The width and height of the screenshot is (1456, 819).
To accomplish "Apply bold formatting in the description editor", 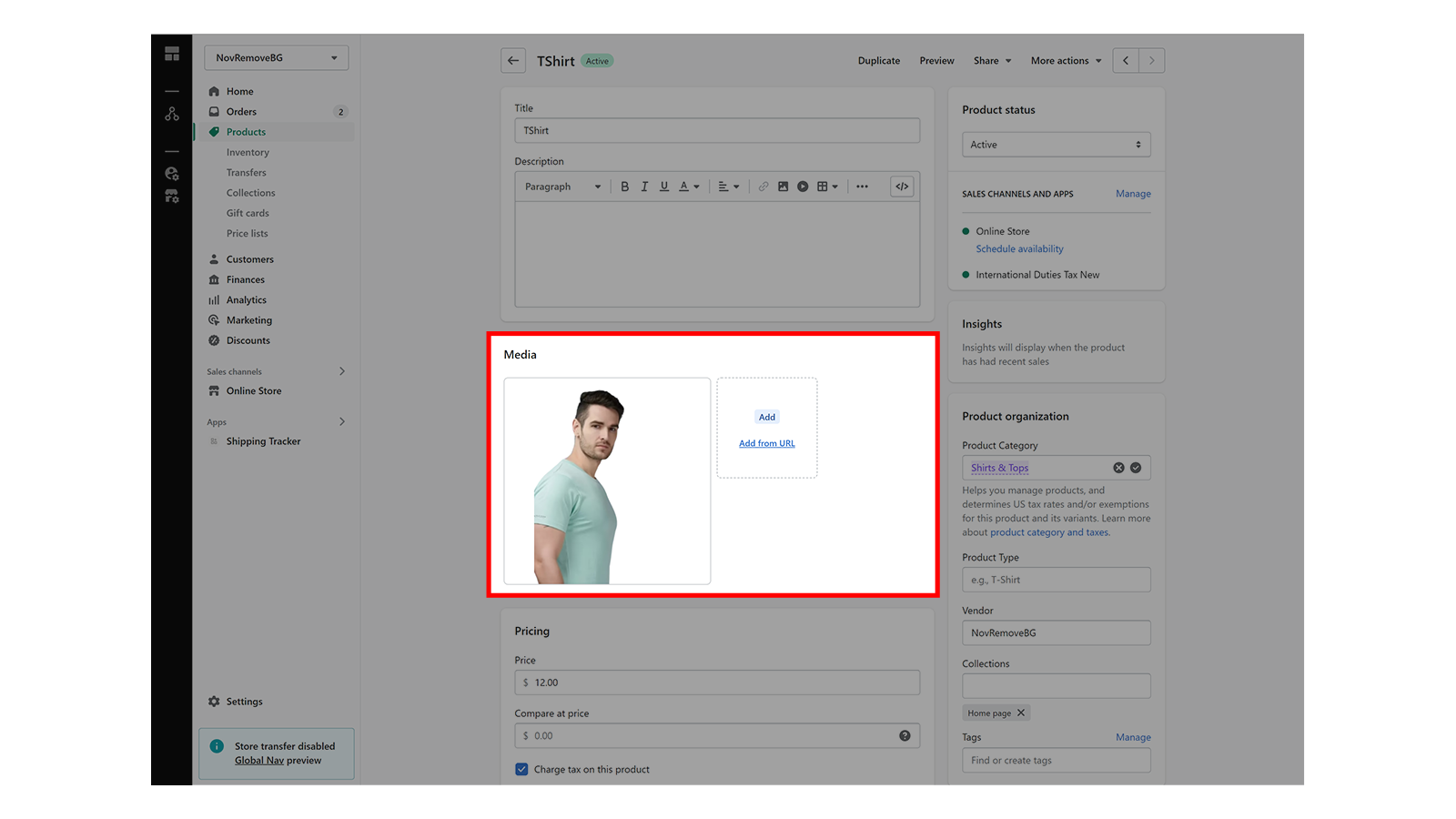I will click(x=625, y=186).
